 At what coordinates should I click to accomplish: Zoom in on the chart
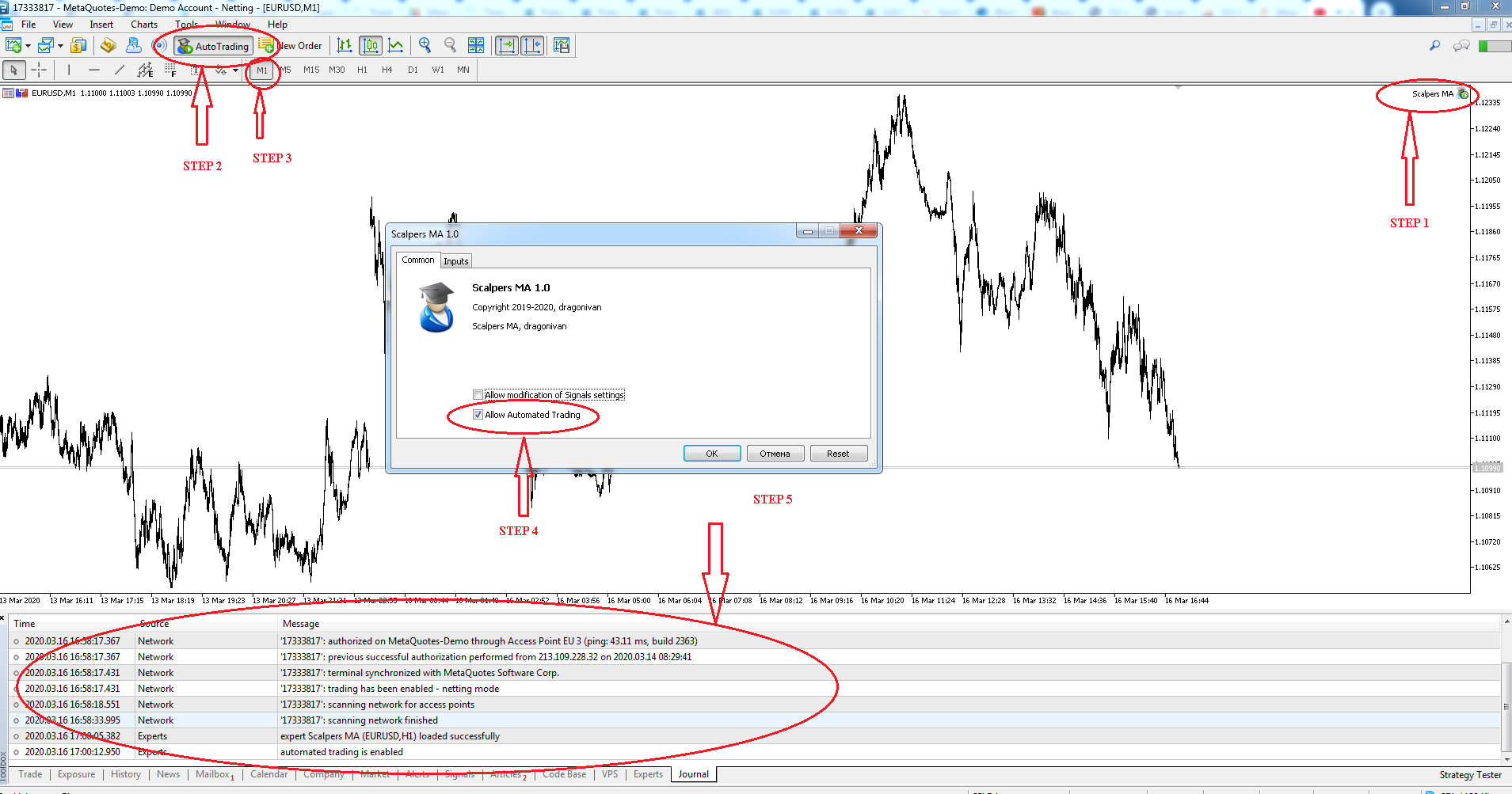tap(425, 46)
